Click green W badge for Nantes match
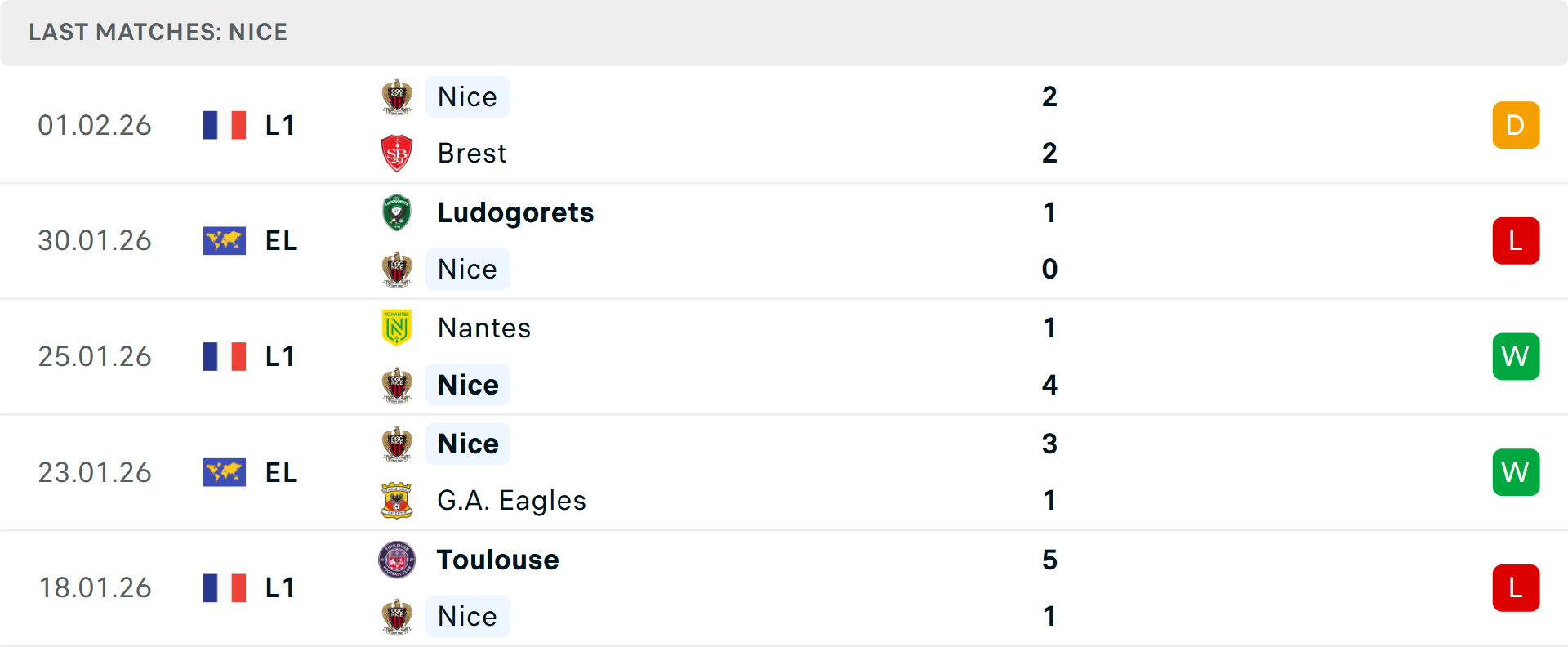The width and height of the screenshot is (1568, 647). coord(1516,356)
